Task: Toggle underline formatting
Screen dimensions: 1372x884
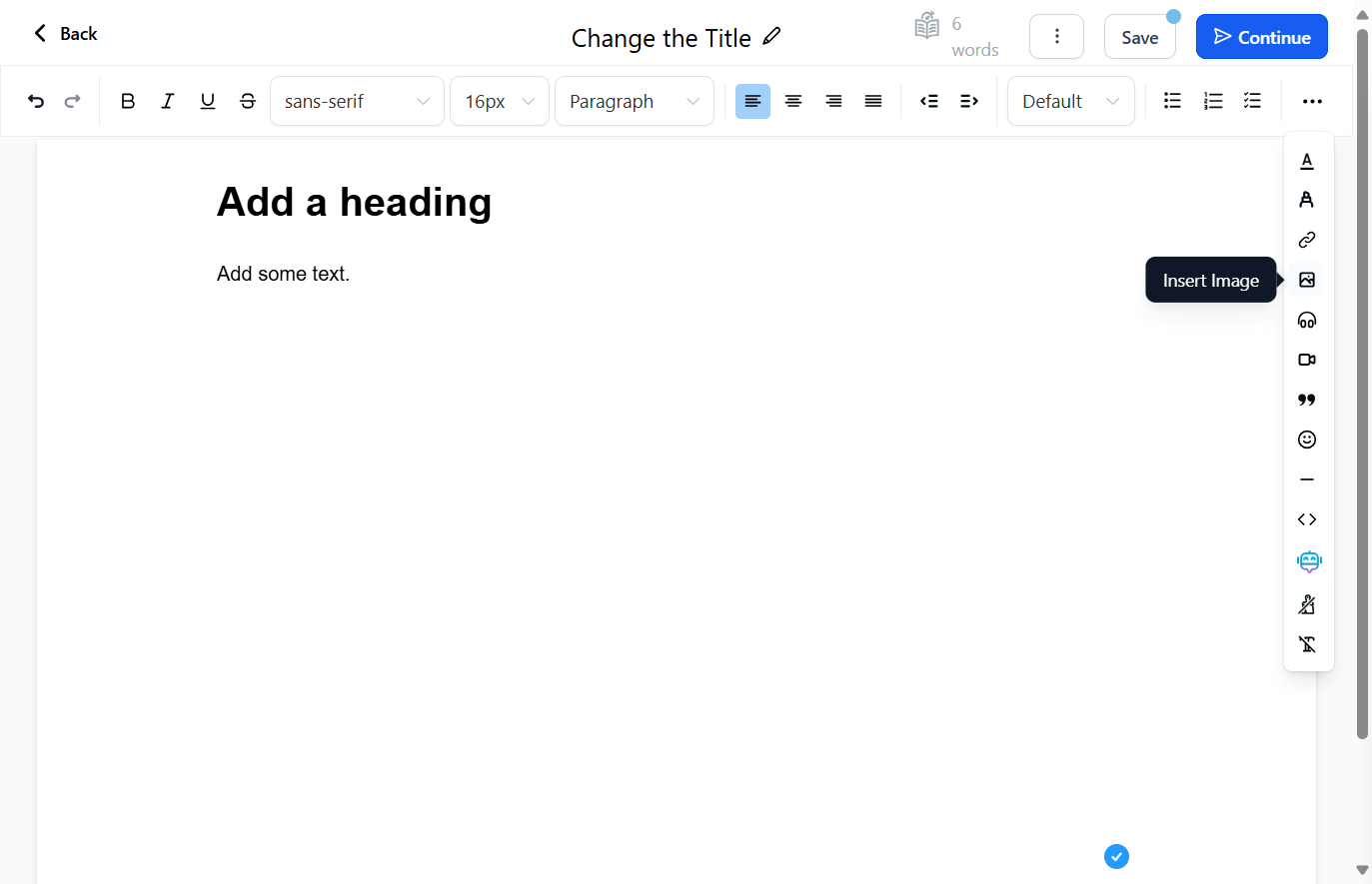Action: pyautogui.click(x=208, y=101)
